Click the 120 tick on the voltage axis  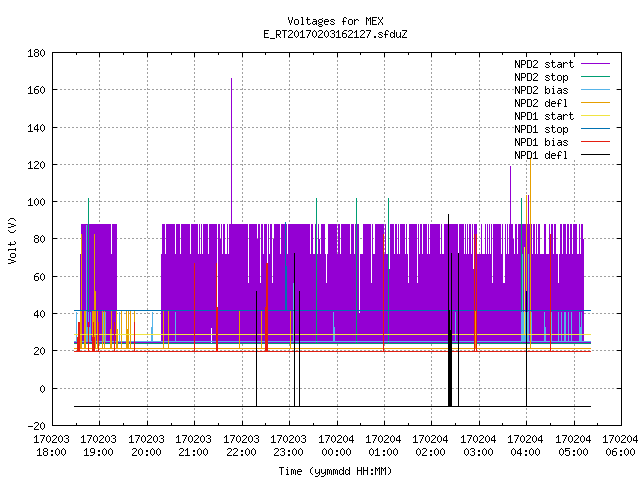point(36,165)
